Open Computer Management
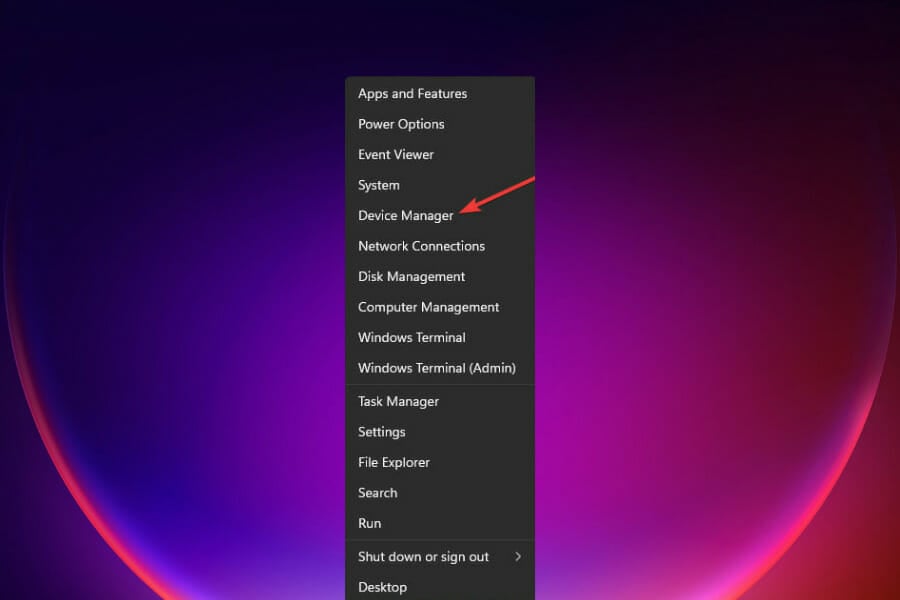 coord(440,307)
